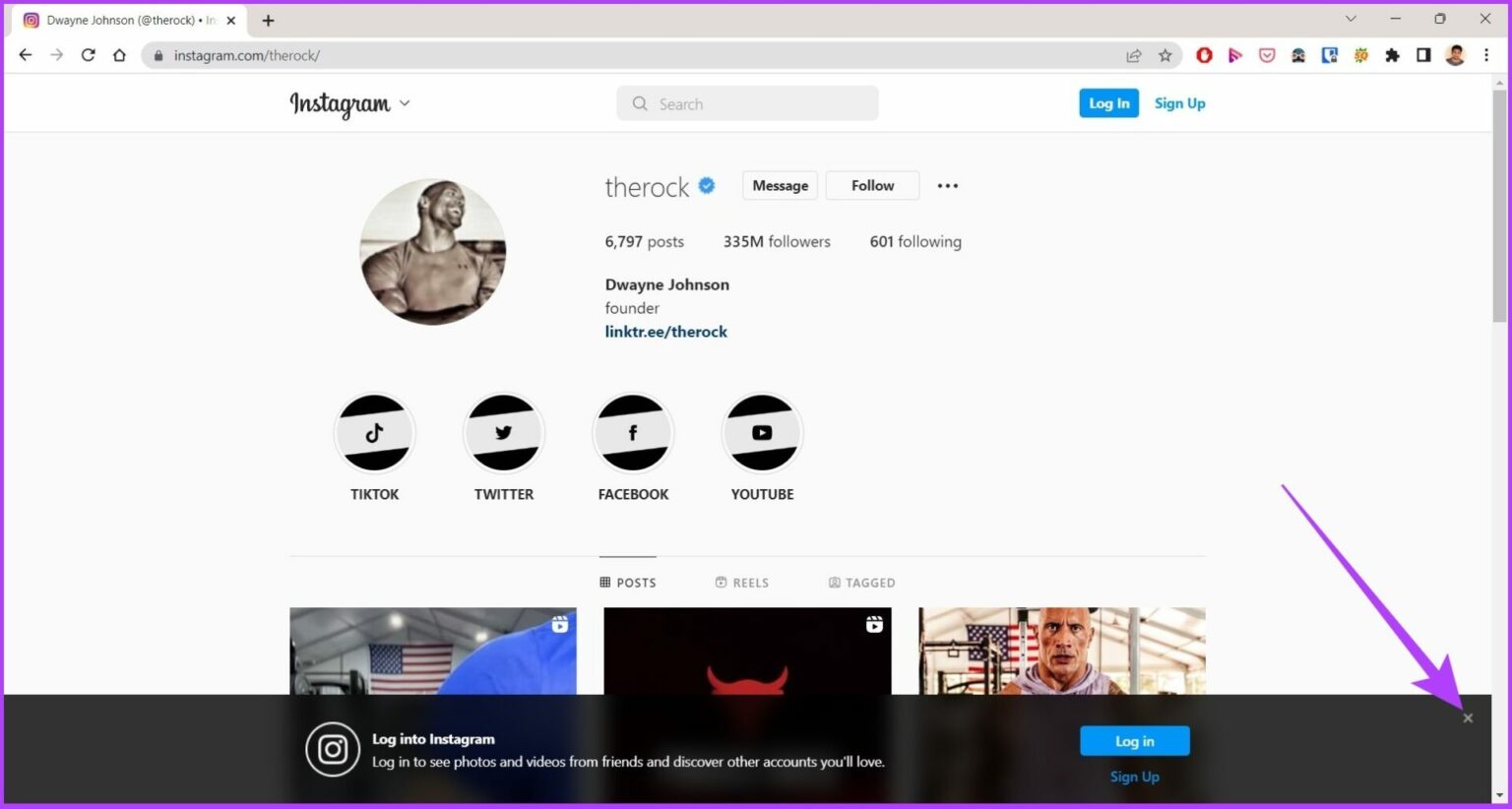Open the Facebook highlight icon
1512x809 pixels.
[633, 433]
